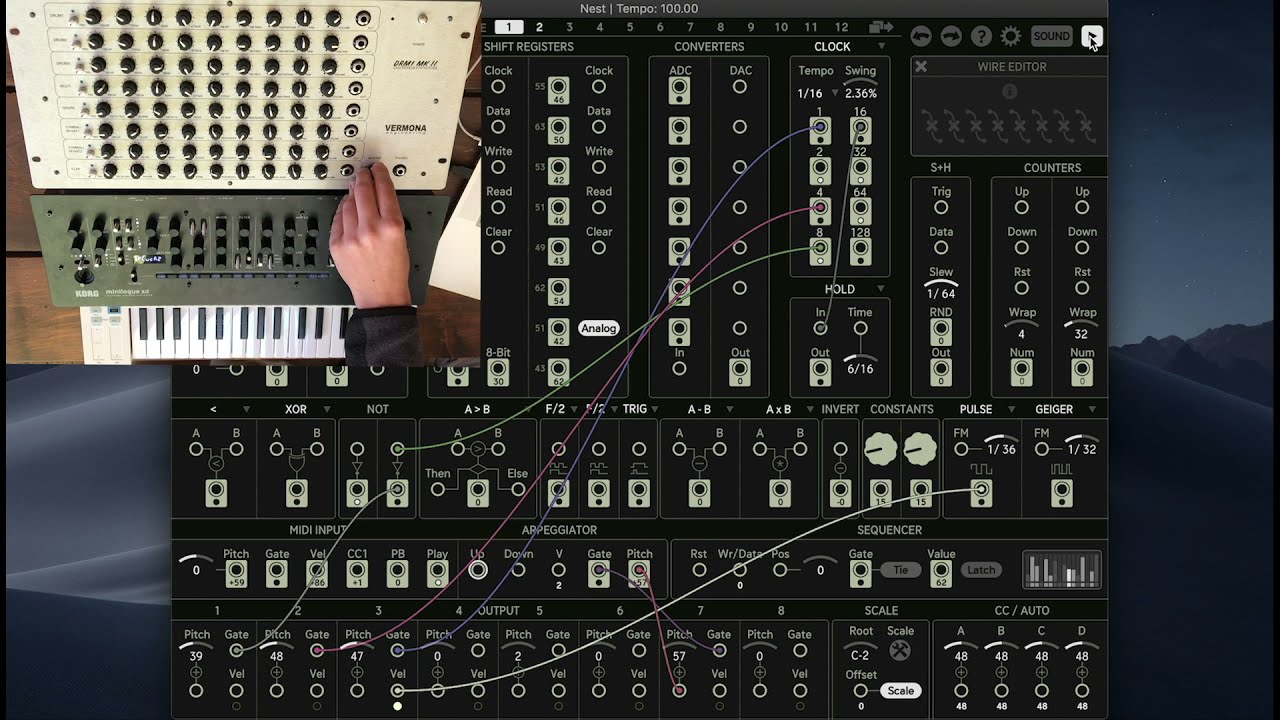Open scale settings tools icon
This screenshot has width=1280, height=720.
(x=900, y=650)
